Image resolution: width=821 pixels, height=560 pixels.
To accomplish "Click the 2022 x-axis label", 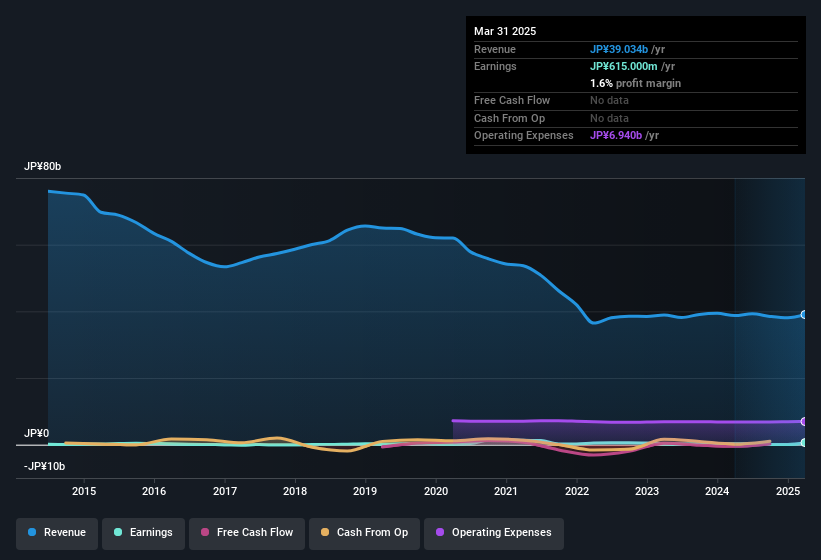I will tap(576, 491).
